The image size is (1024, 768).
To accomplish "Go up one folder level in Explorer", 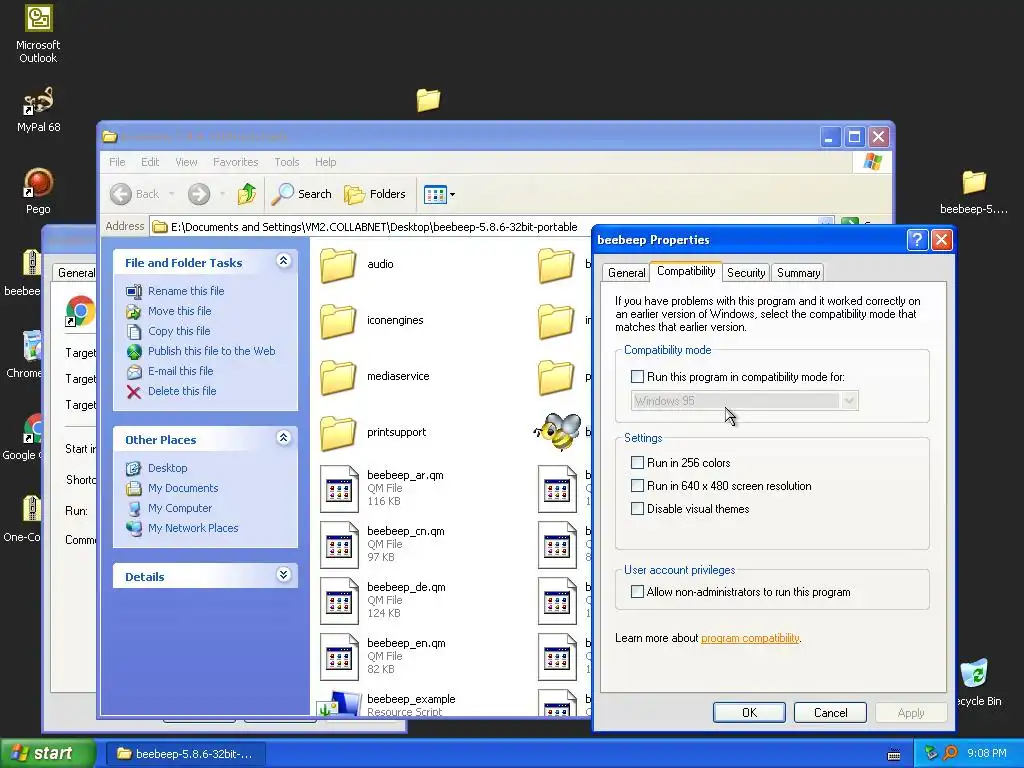I will (247, 194).
